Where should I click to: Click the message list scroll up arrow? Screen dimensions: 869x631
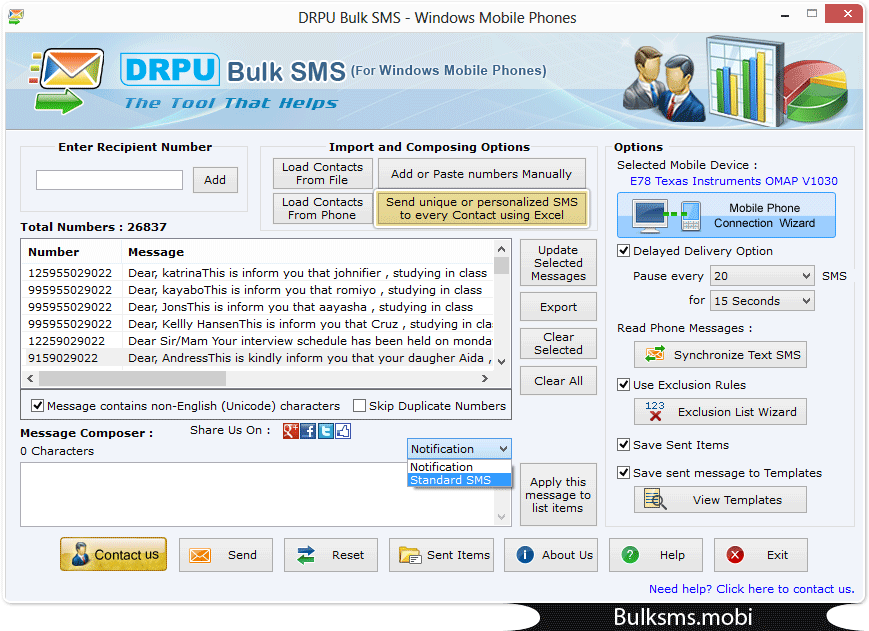pyautogui.click(x=502, y=249)
